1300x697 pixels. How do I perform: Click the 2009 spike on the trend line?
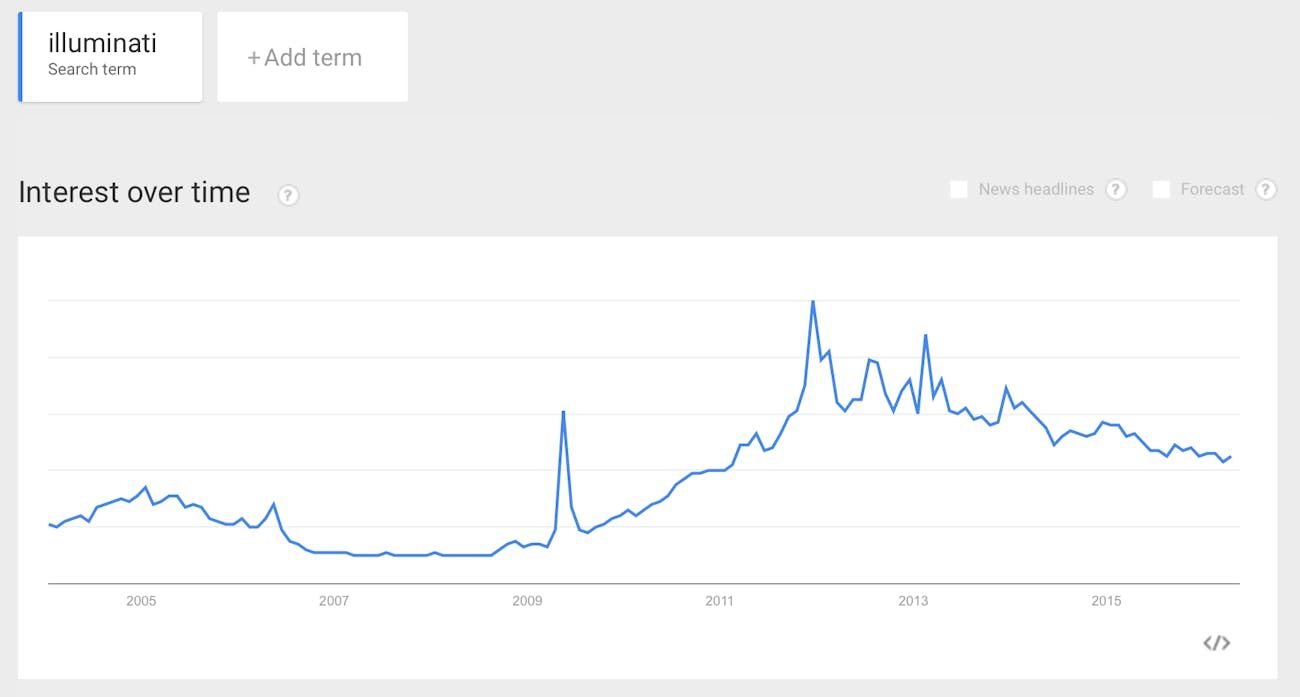[564, 411]
